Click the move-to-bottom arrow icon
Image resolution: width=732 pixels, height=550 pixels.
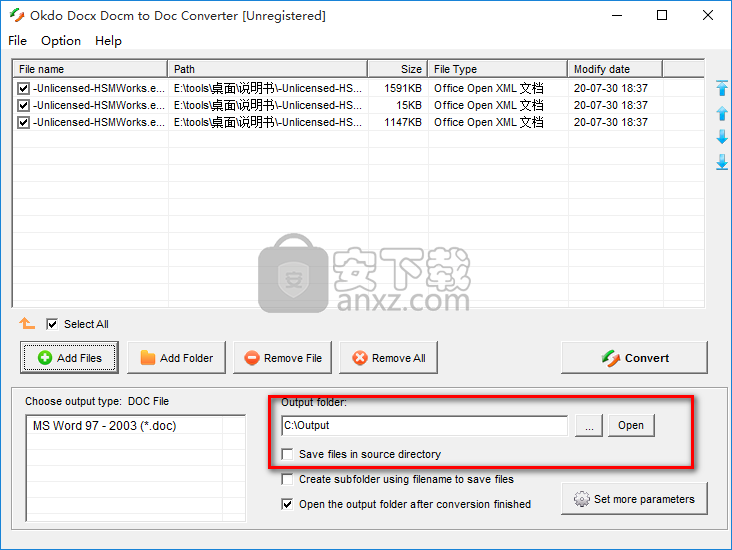[722, 162]
